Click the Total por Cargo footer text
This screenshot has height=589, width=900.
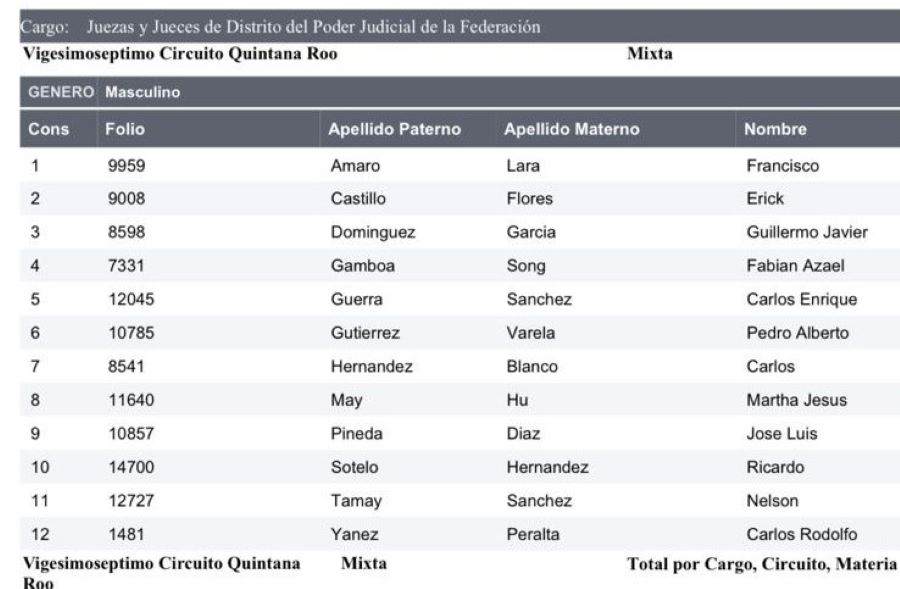pos(762,564)
